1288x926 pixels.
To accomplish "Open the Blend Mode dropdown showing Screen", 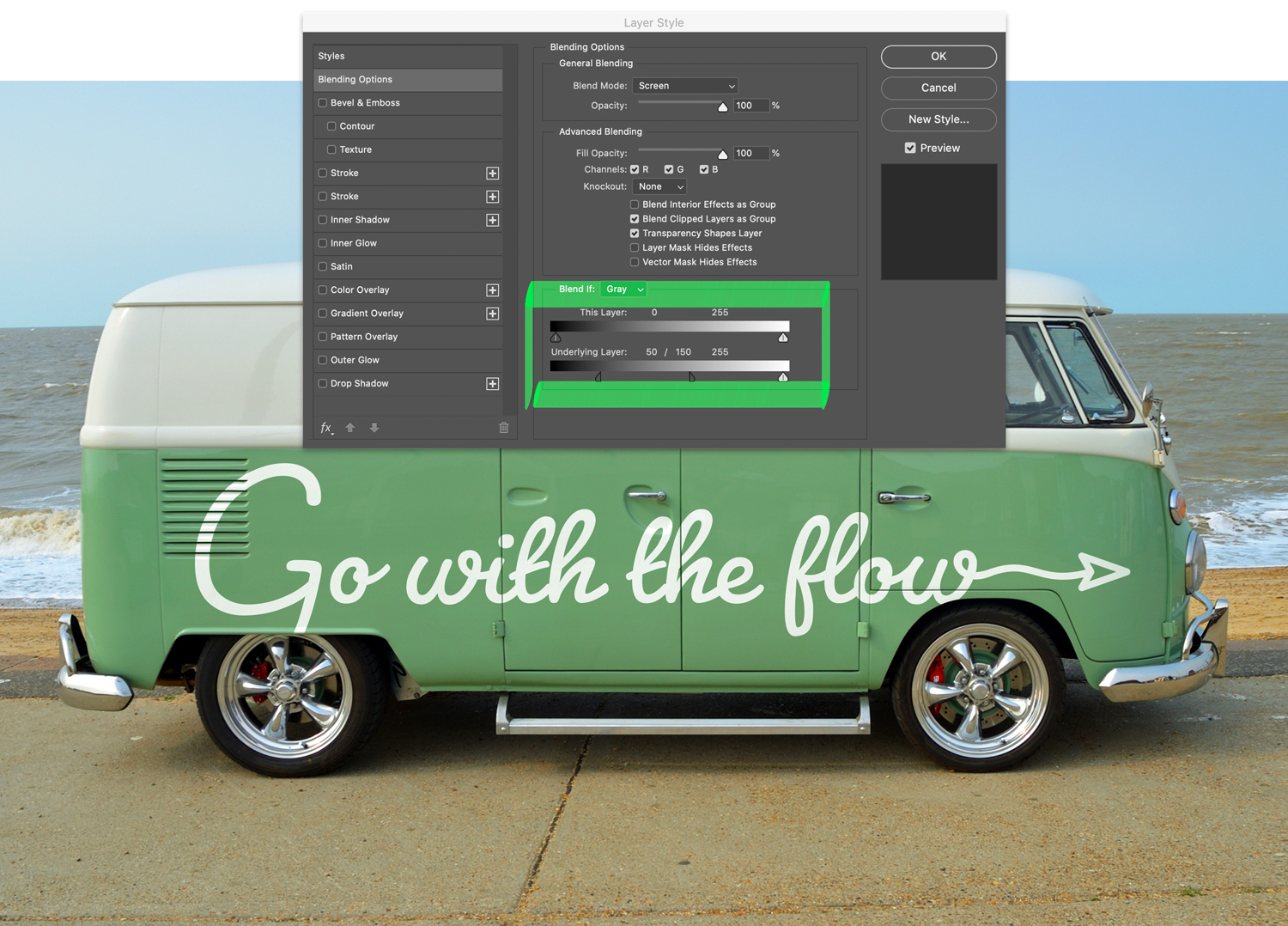I will tap(684, 85).
